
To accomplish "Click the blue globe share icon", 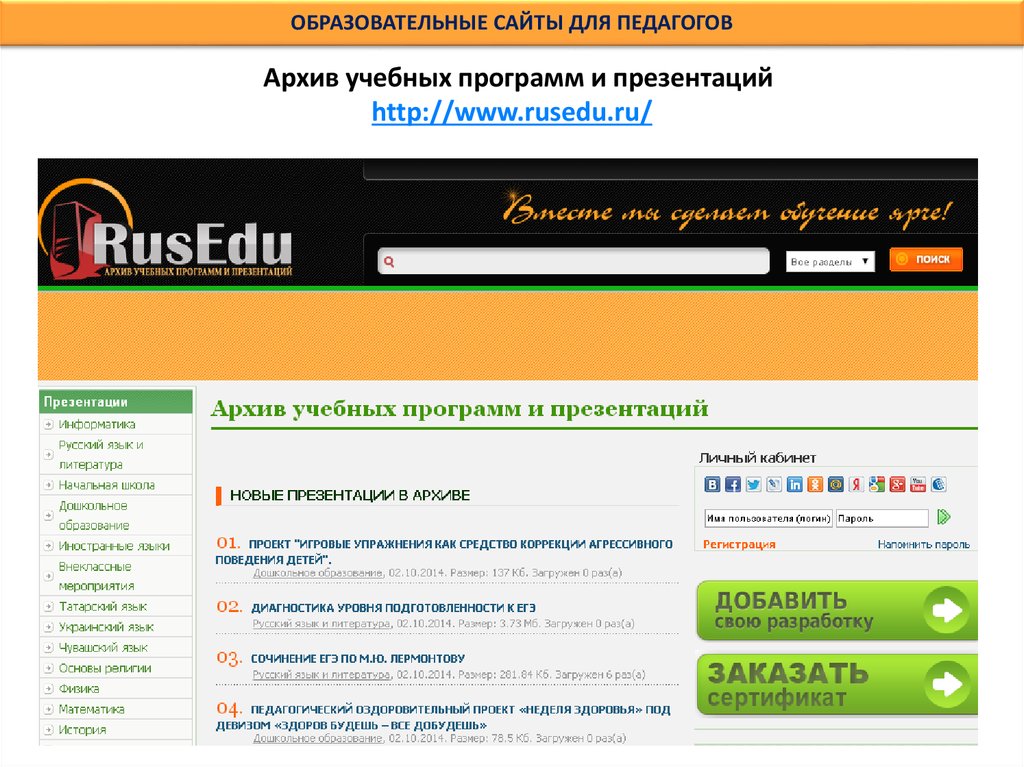I will pos(938,484).
